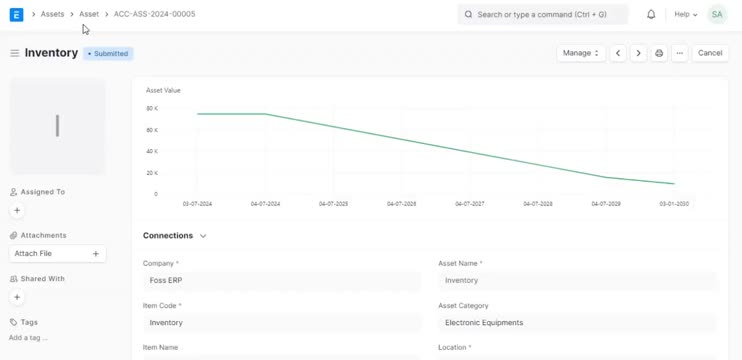Image resolution: width=742 pixels, height=360 pixels.
Task: Go to the previous document arrow
Action: coord(618,53)
